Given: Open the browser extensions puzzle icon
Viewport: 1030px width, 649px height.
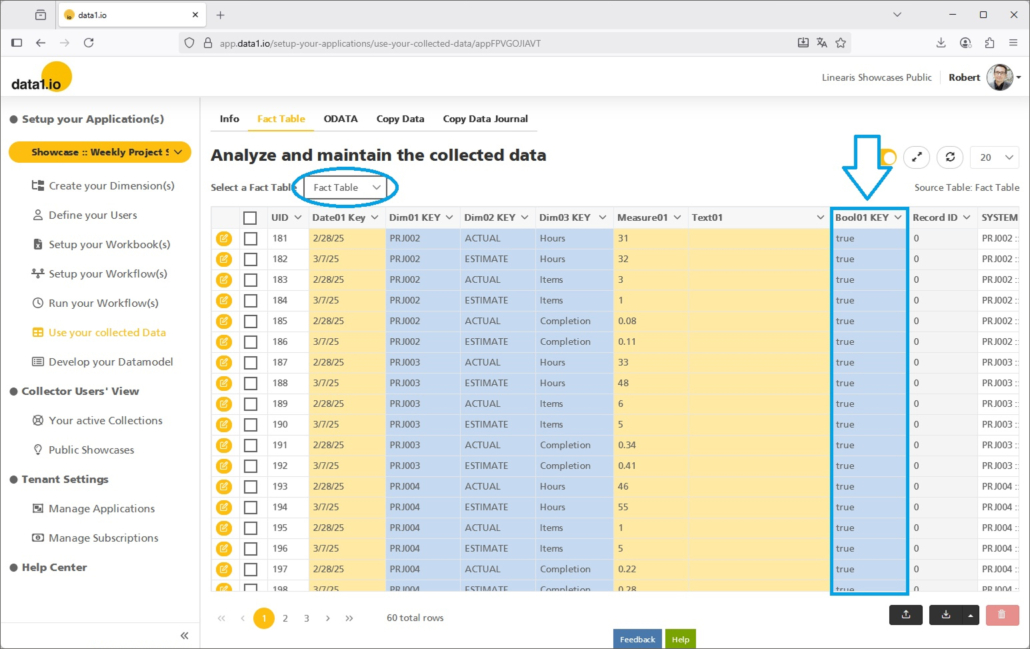Looking at the screenshot, I should tap(989, 43).
